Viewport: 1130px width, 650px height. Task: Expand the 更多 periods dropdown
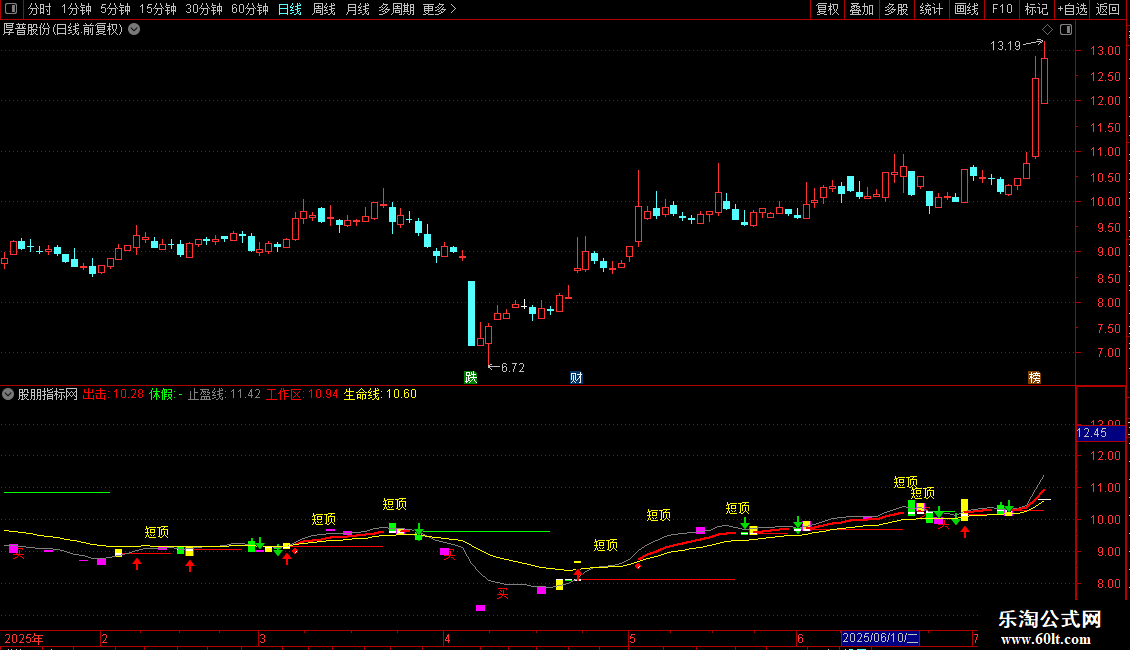click(440, 9)
